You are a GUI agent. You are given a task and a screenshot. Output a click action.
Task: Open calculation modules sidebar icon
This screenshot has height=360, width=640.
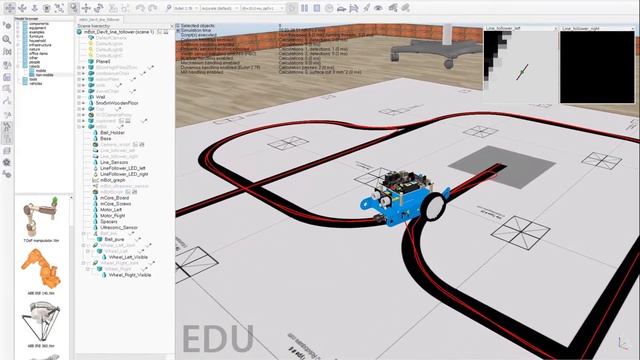[7, 52]
